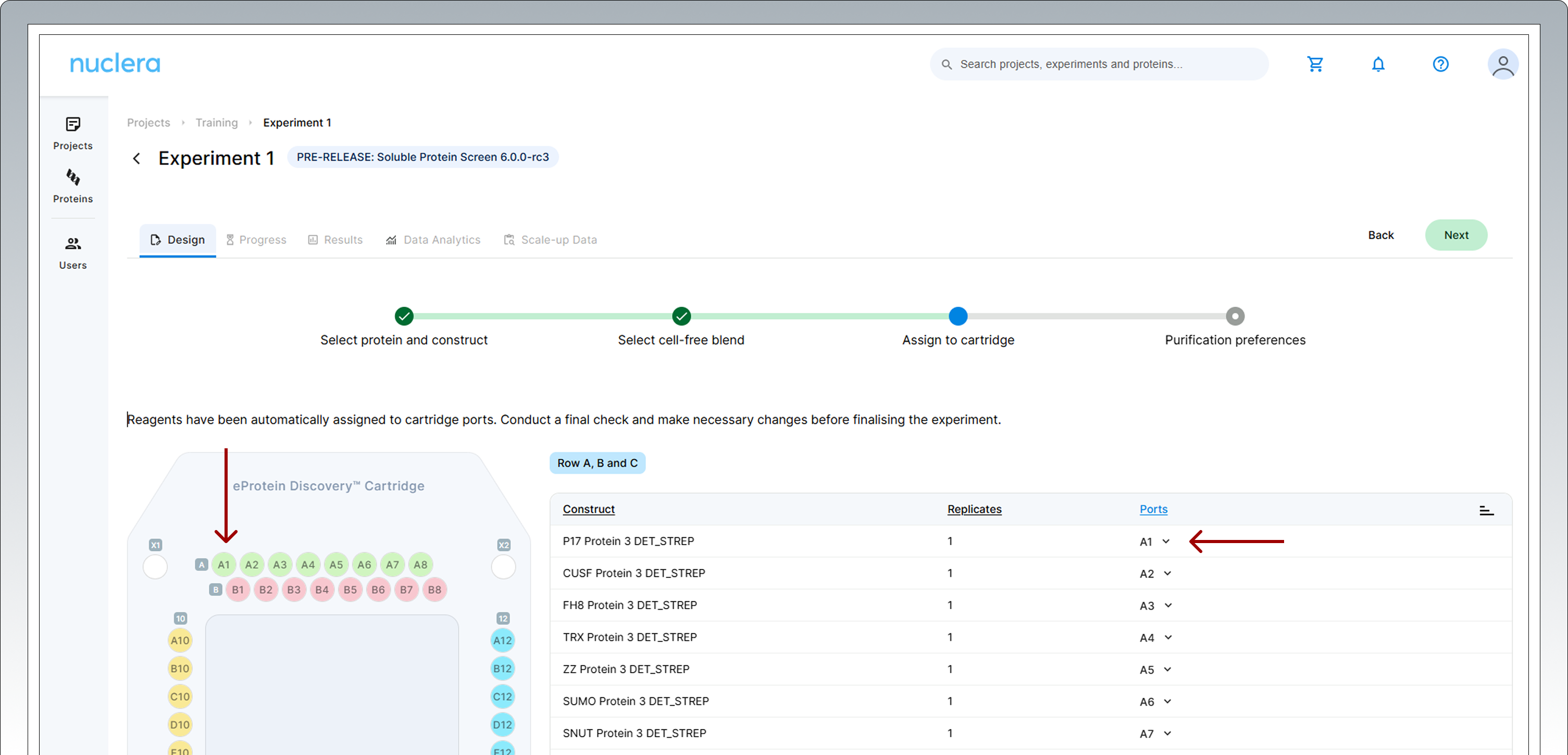Select cartridge port D10
Image resolution: width=1568 pixels, height=755 pixels.
tap(180, 725)
